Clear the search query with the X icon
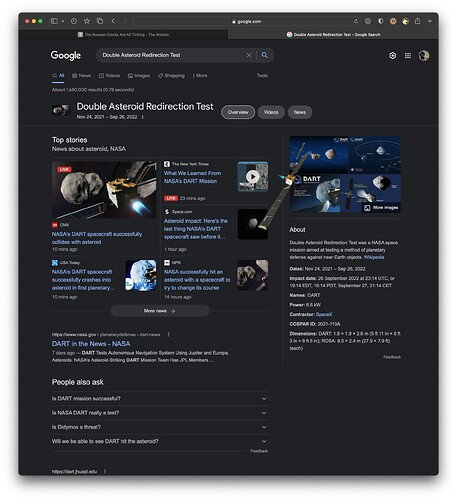The height and width of the screenshot is (500, 456). click(x=249, y=55)
